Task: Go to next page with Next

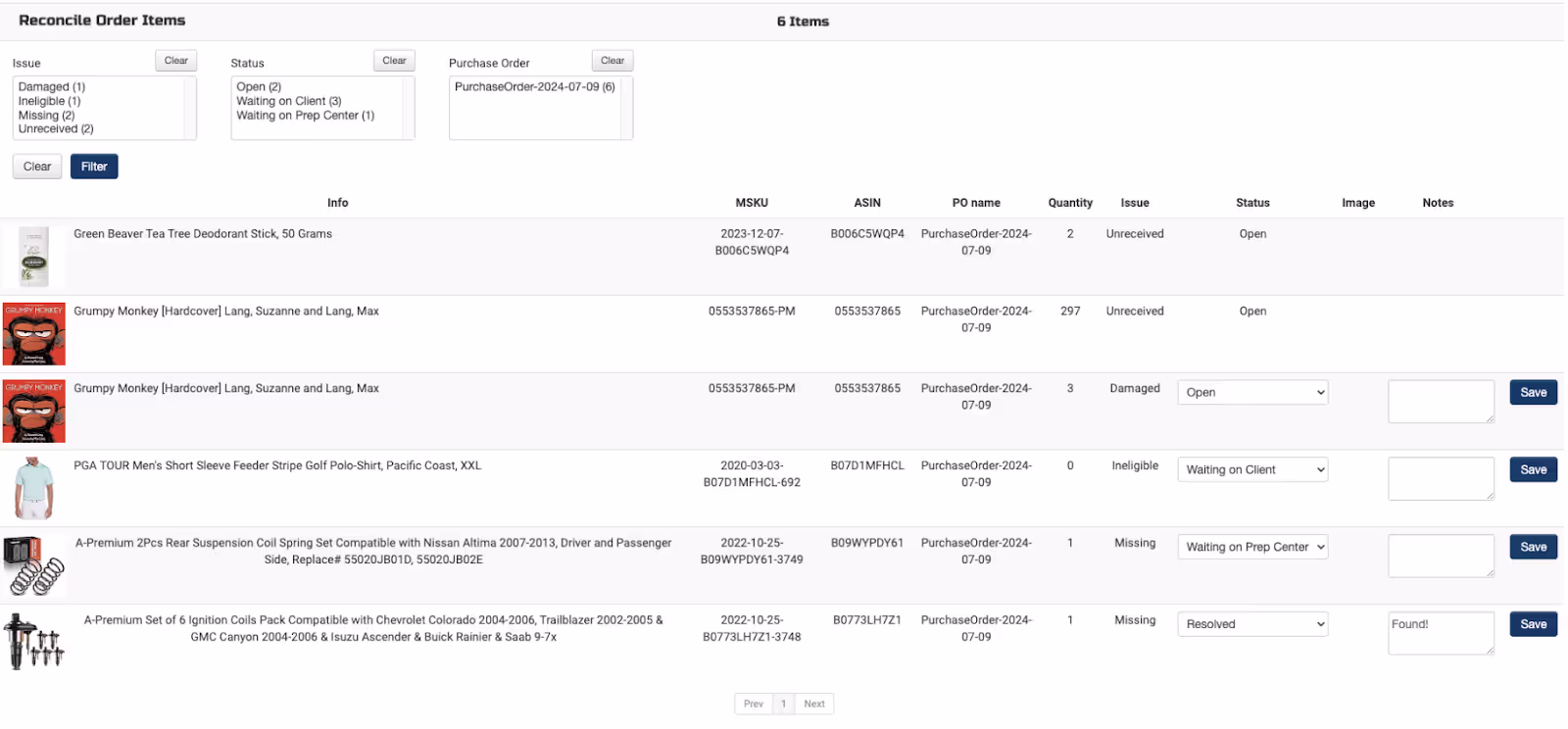Action: coord(814,704)
